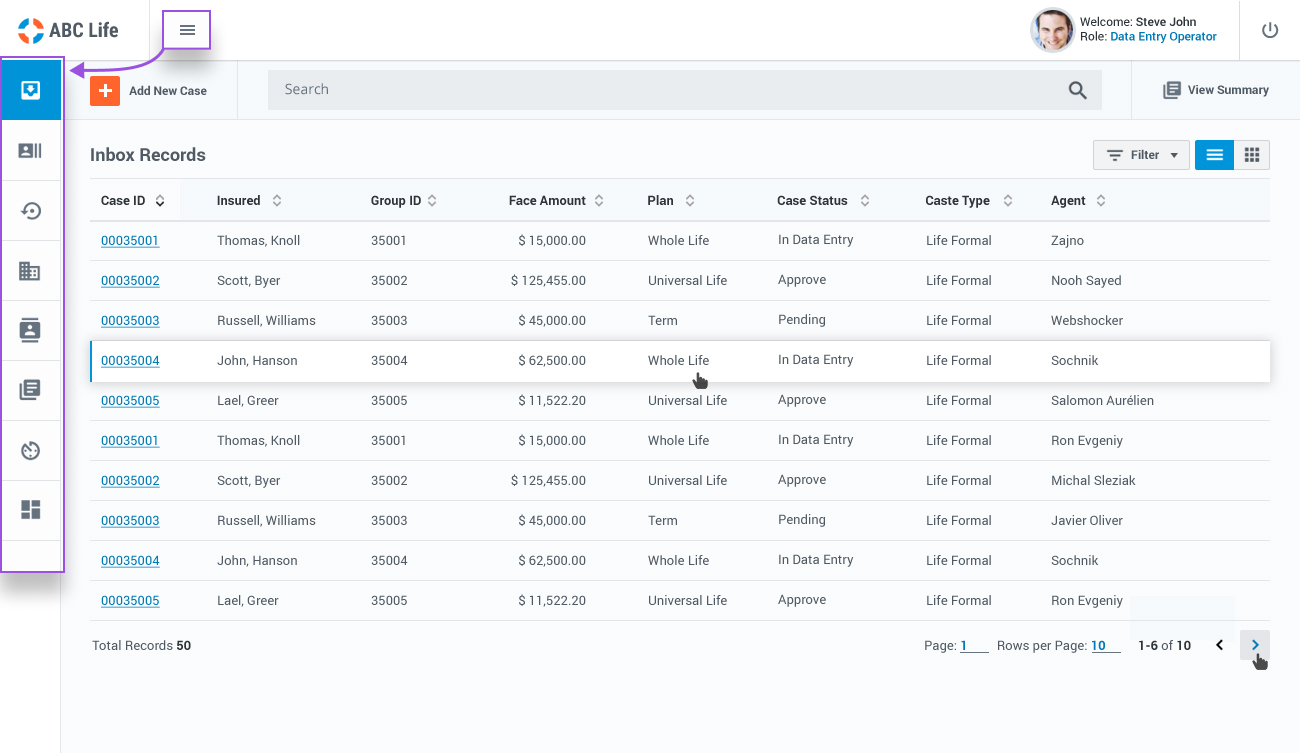Viewport: 1300px width, 753px height.
Task: Click the search magnifier icon
Action: 1077,90
